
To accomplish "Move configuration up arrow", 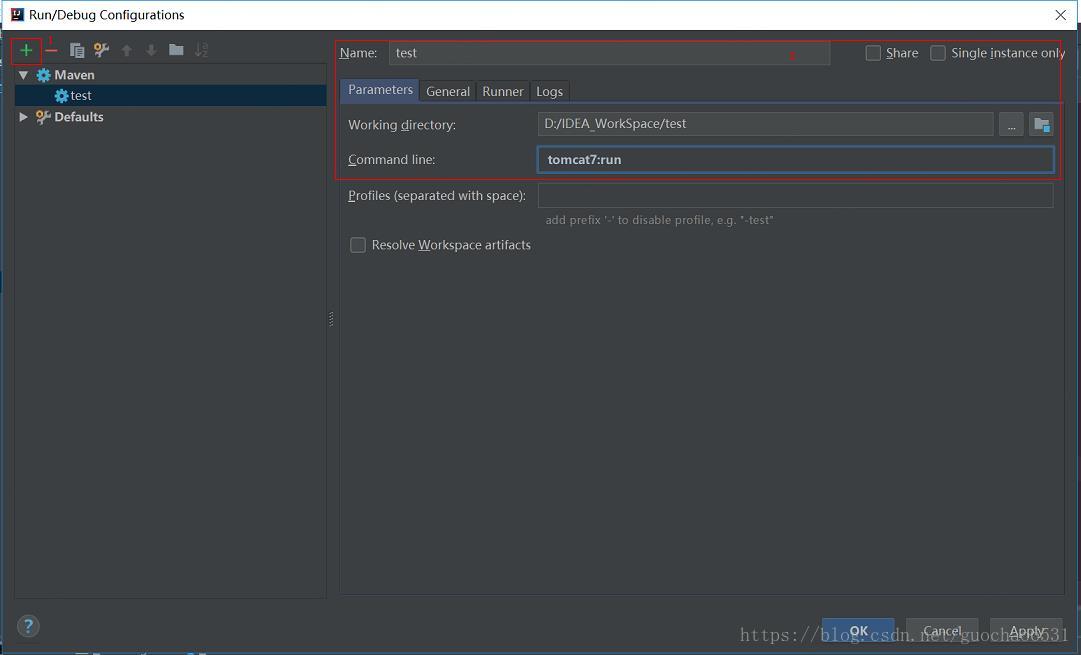I will 126,50.
